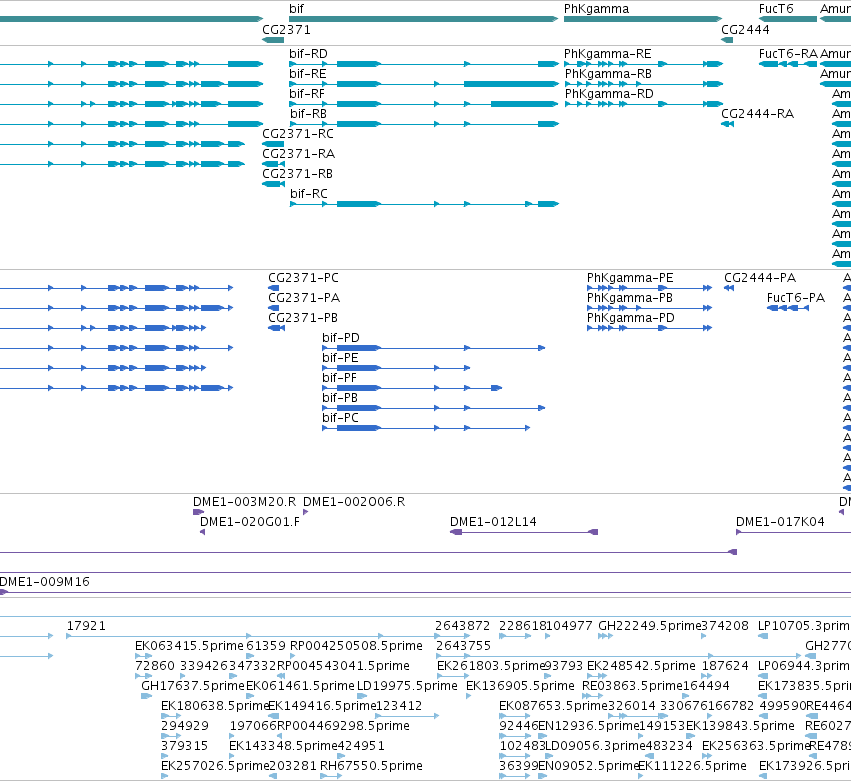The width and height of the screenshot is (851, 781).
Task: Select protein FucT6-PA
Action: (x=788, y=308)
